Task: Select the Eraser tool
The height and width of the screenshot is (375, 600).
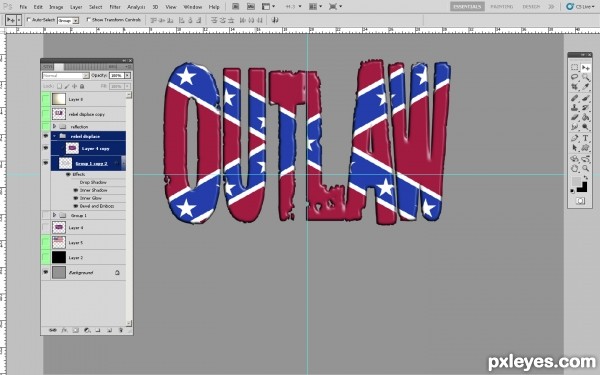Action: pyautogui.click(x=574, y=117)
